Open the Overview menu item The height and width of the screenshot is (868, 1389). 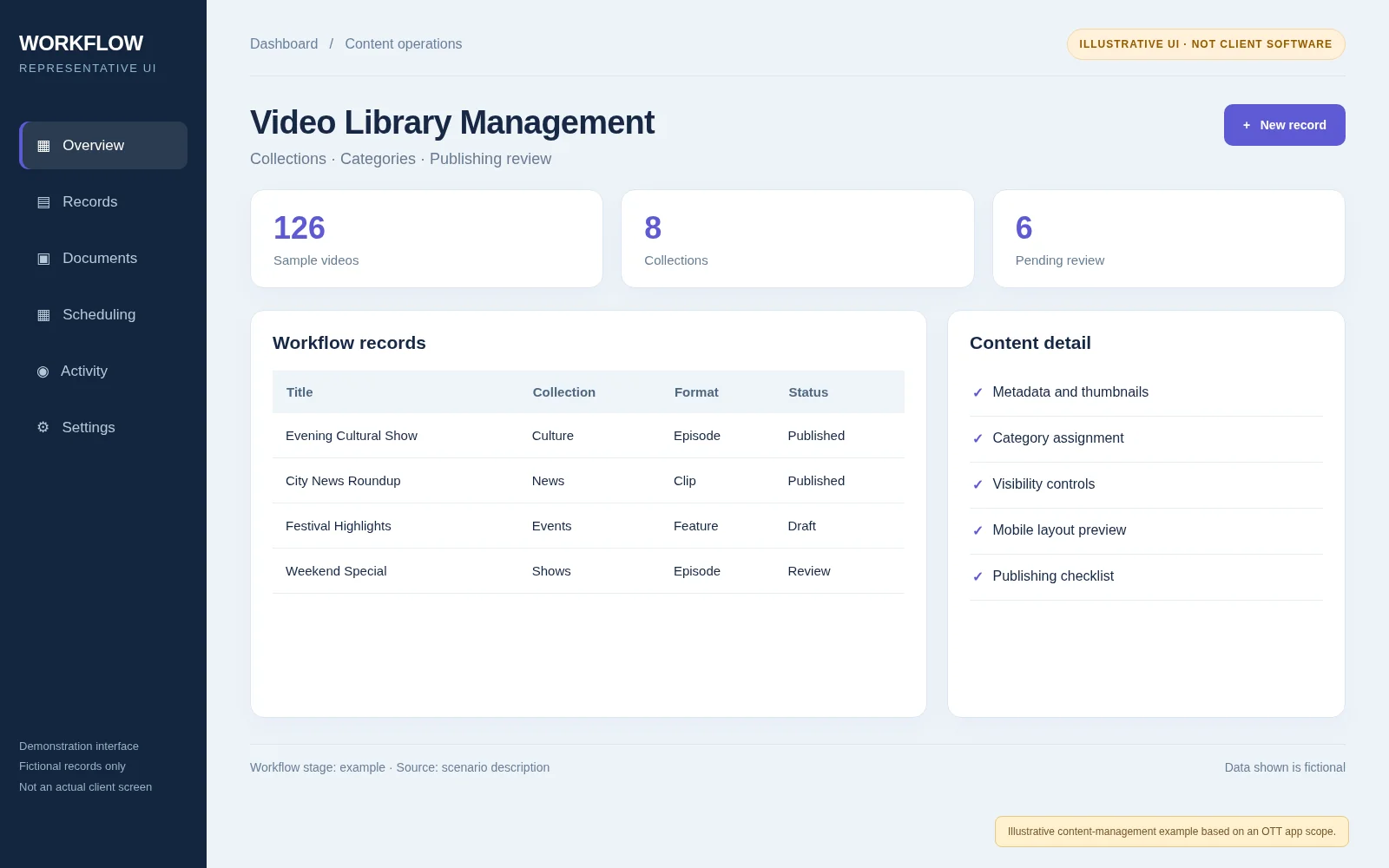click(x=103, y=145)
